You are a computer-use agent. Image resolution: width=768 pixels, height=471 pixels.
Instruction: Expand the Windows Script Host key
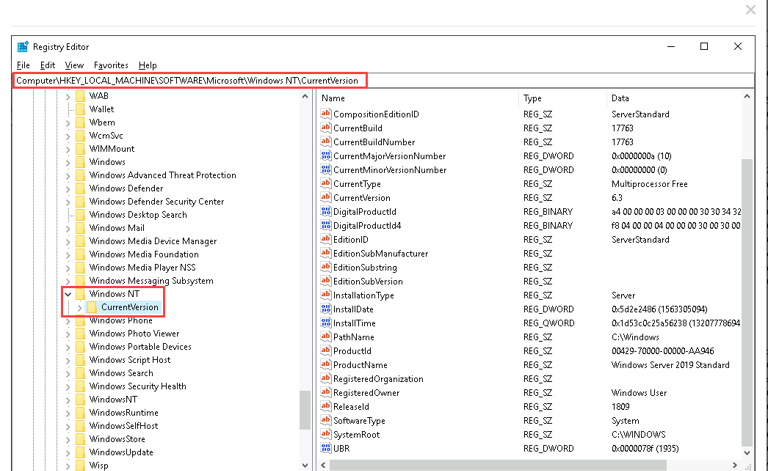pyautogui.click(x=68, y=360)
